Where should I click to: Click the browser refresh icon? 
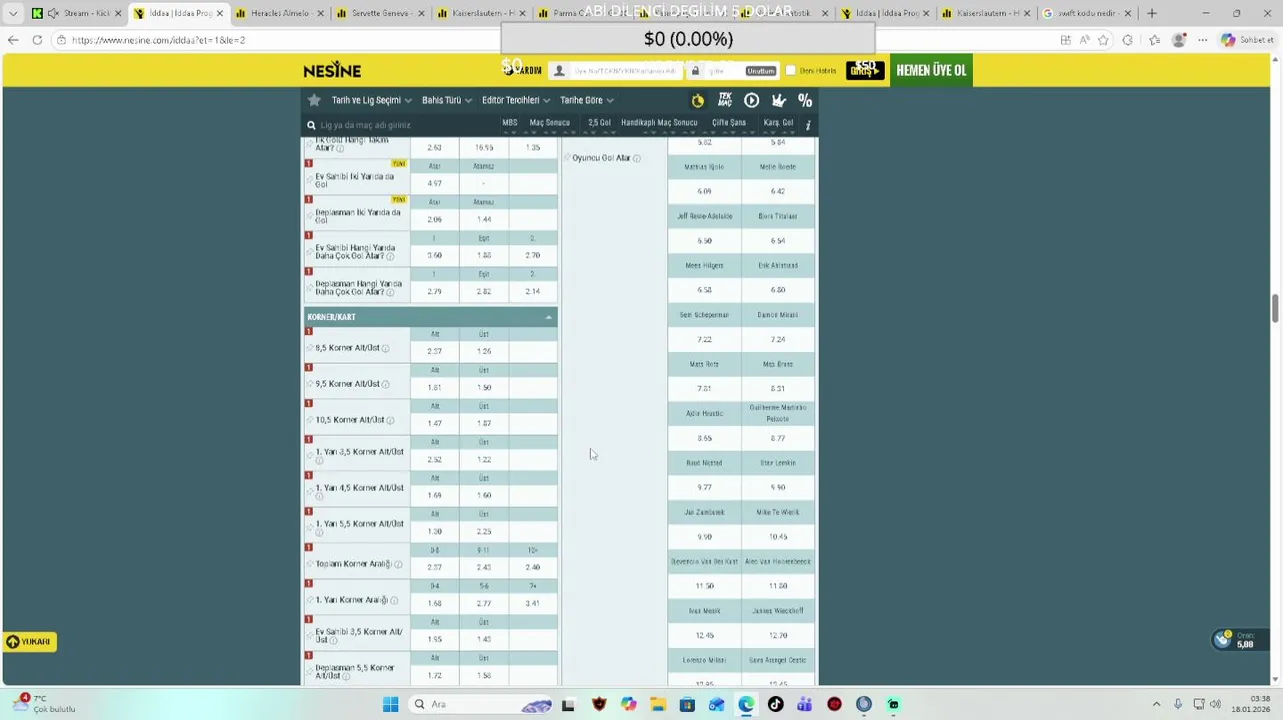tap(37, 40)
